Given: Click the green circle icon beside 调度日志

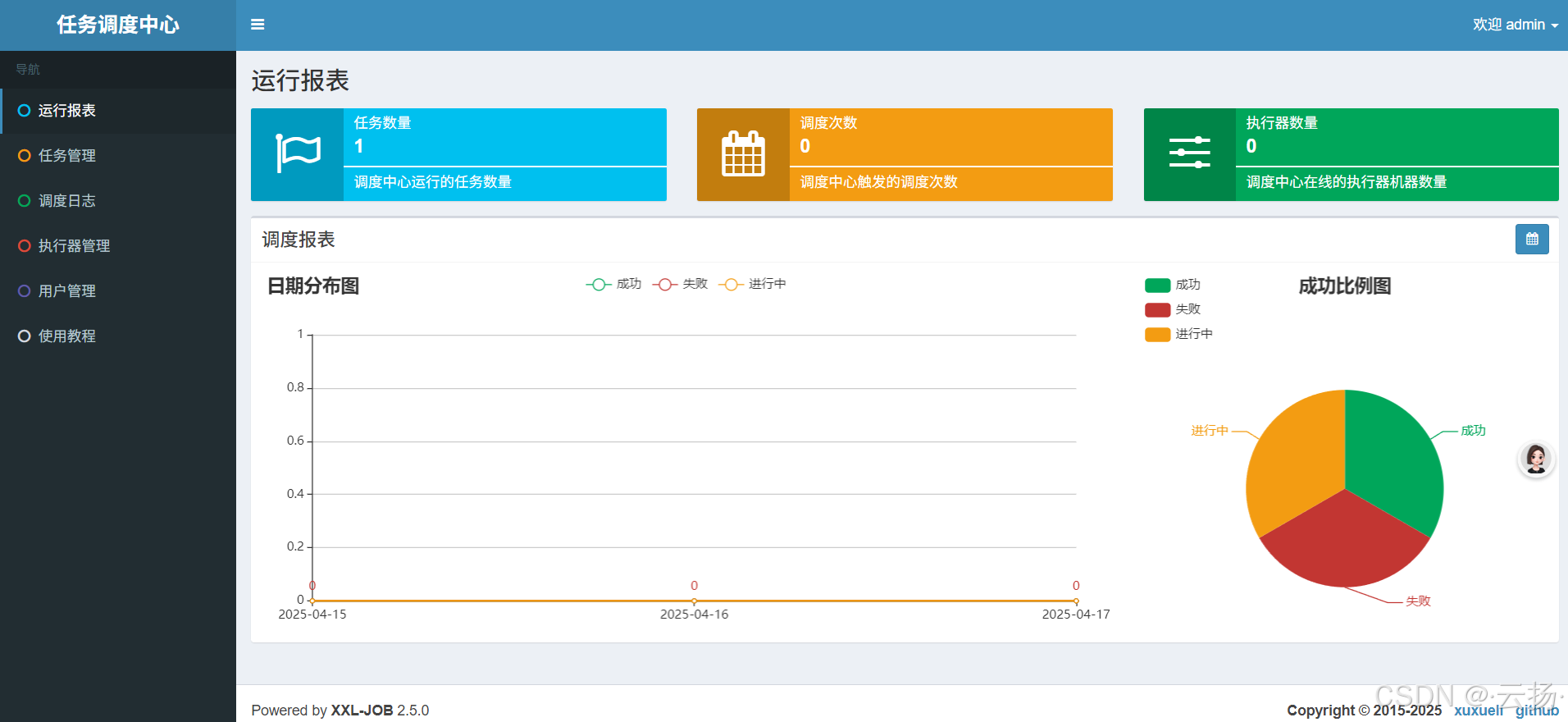Looking at the screenshot, I should coord(24,201).
